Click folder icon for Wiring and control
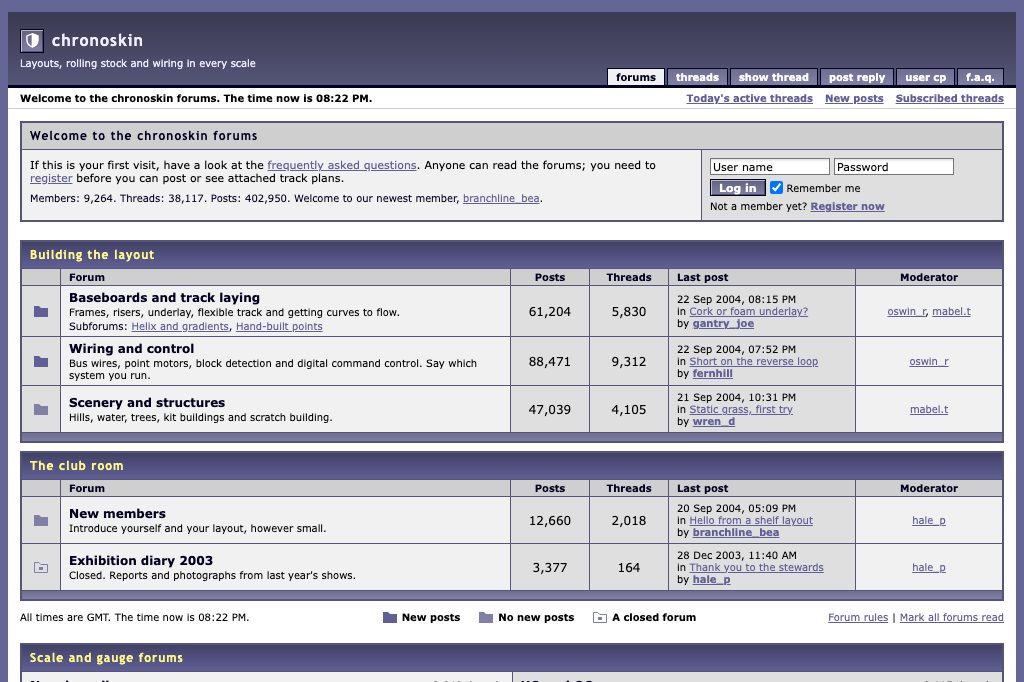 pos(41,361)
